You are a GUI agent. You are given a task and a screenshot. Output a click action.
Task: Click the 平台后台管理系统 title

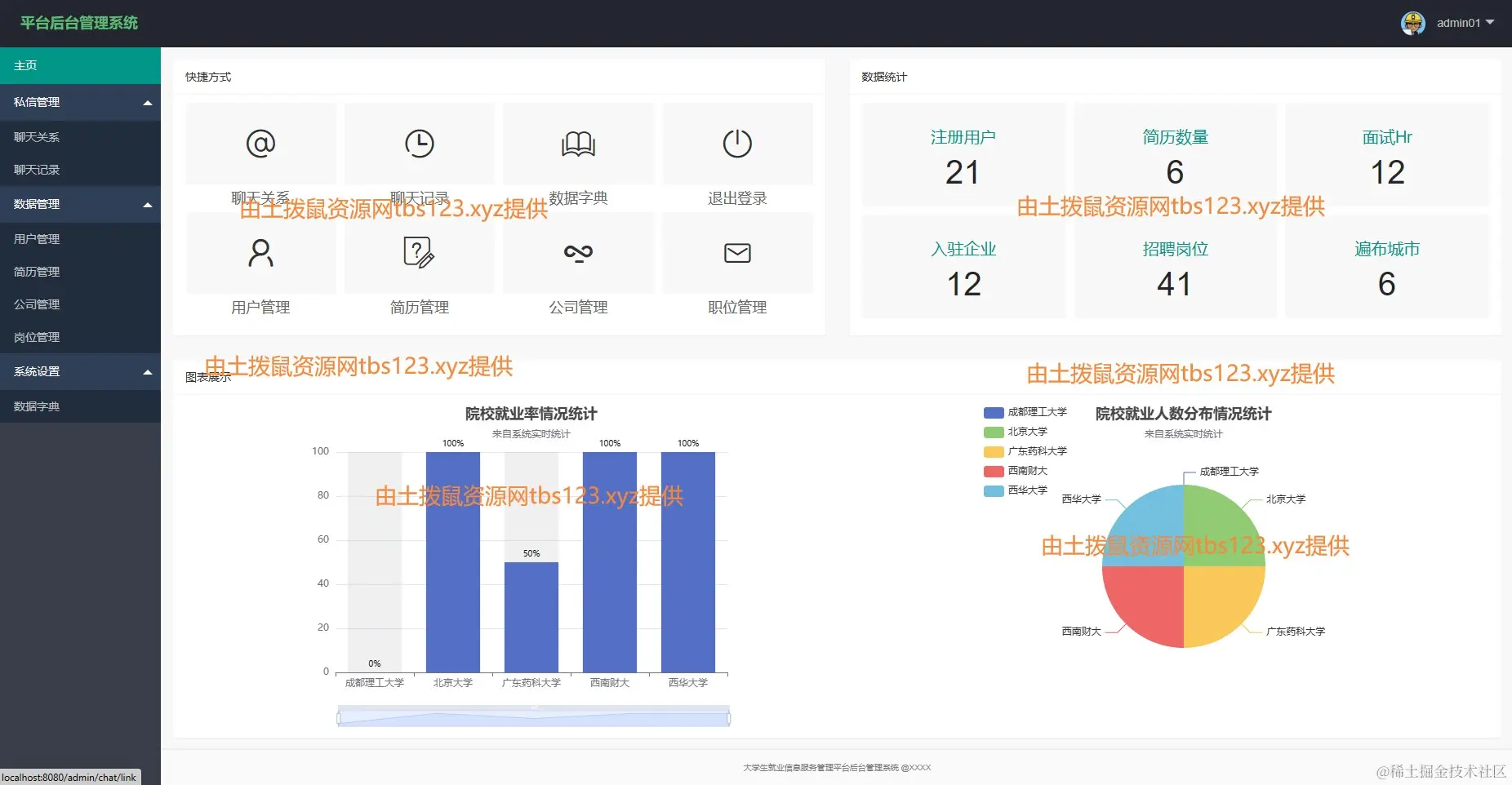[x=79, y=23]
